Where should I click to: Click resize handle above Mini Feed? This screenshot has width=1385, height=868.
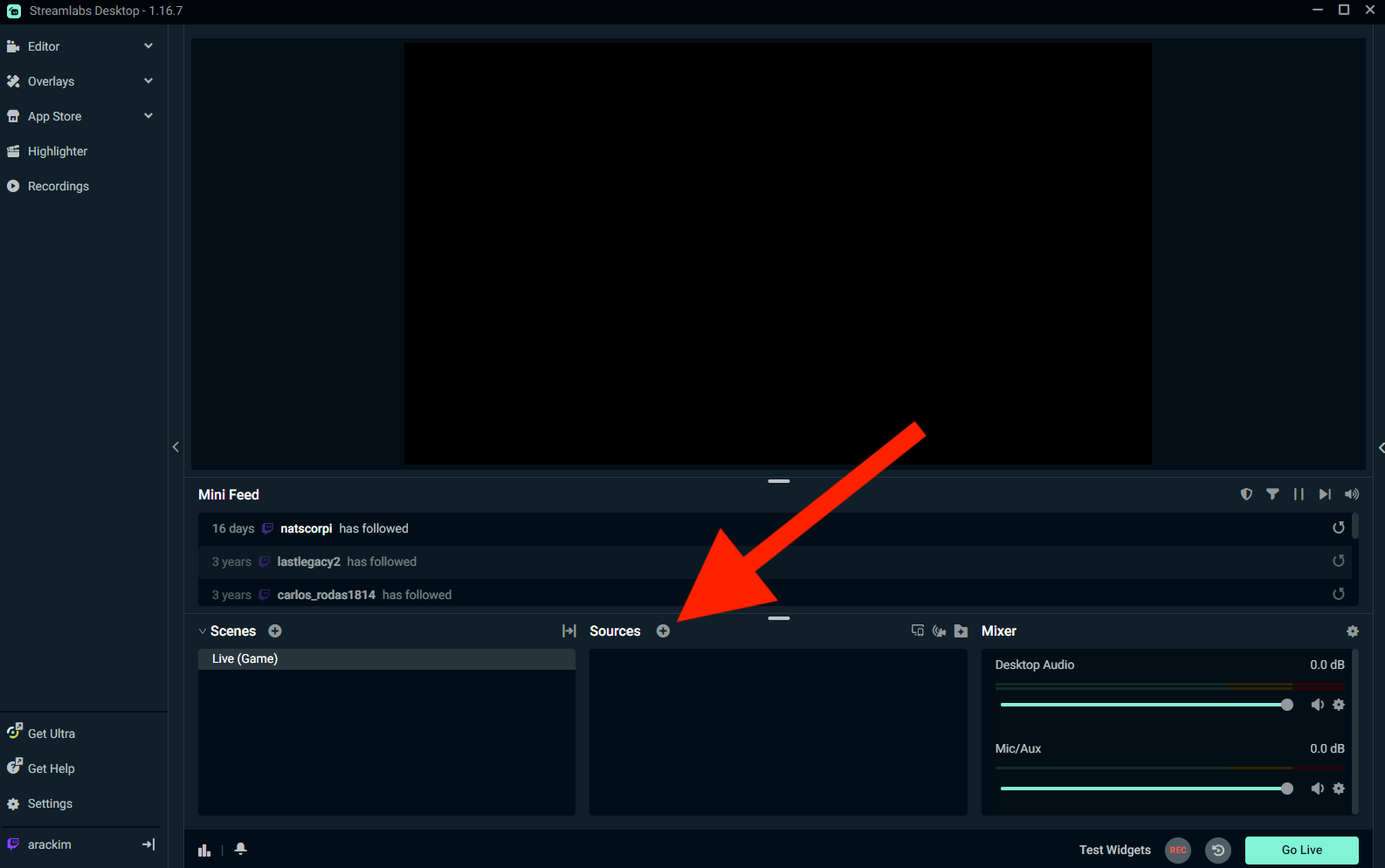(x=779, y=481)
